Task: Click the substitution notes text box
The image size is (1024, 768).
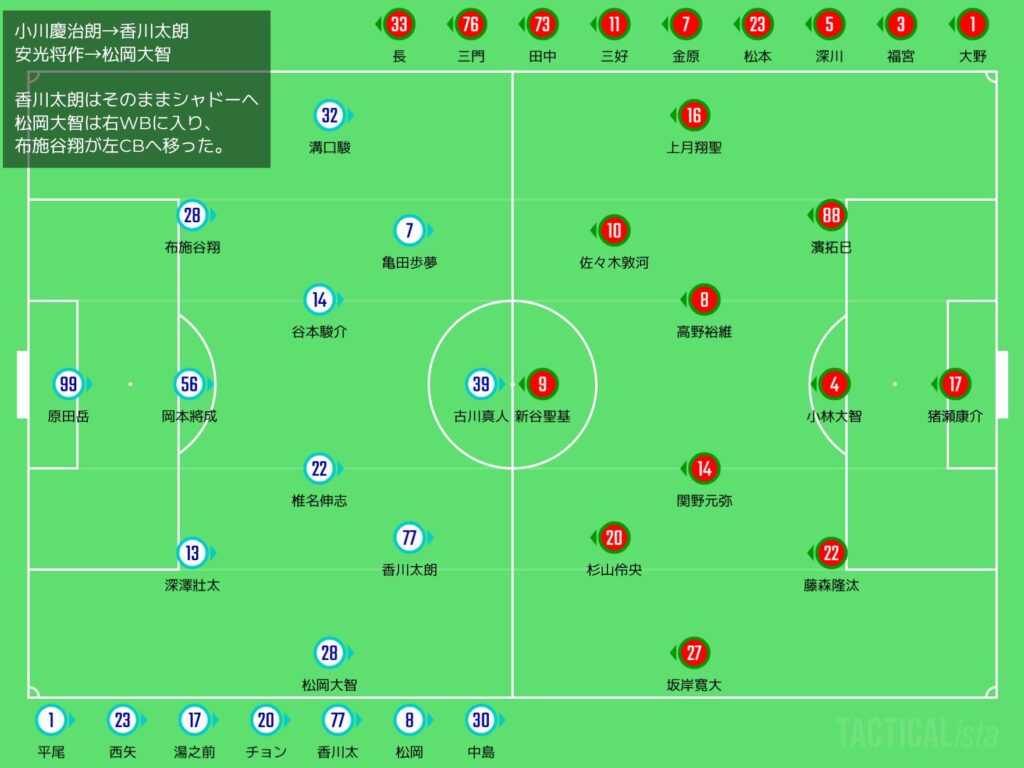Action: pos(136,88)
